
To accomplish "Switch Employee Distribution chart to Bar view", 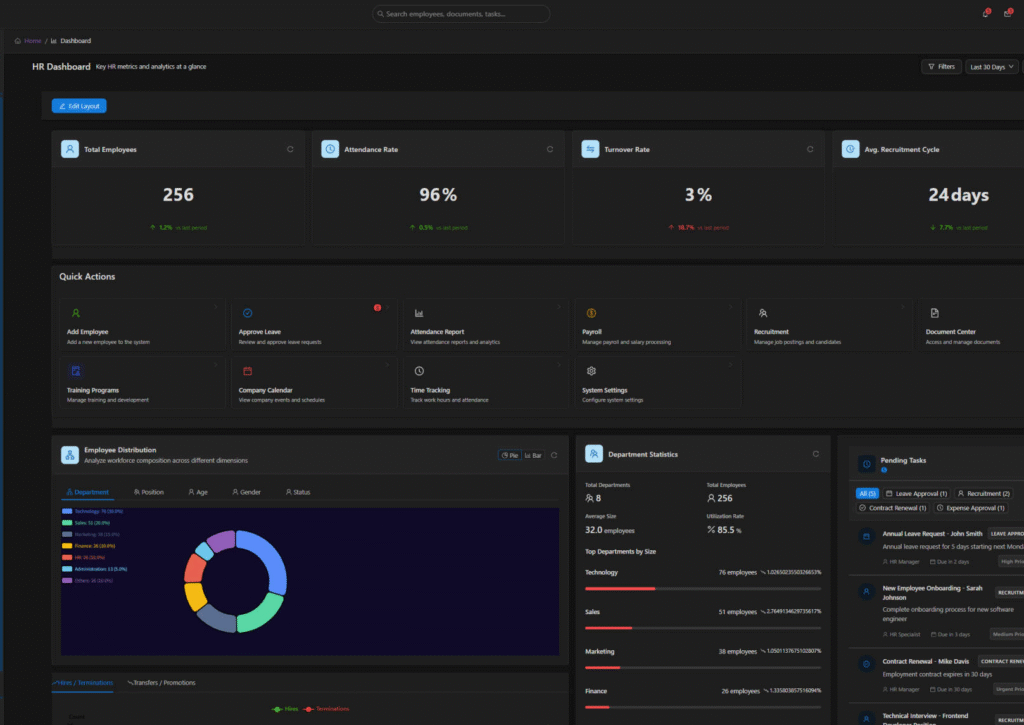I will coord(533,455).
